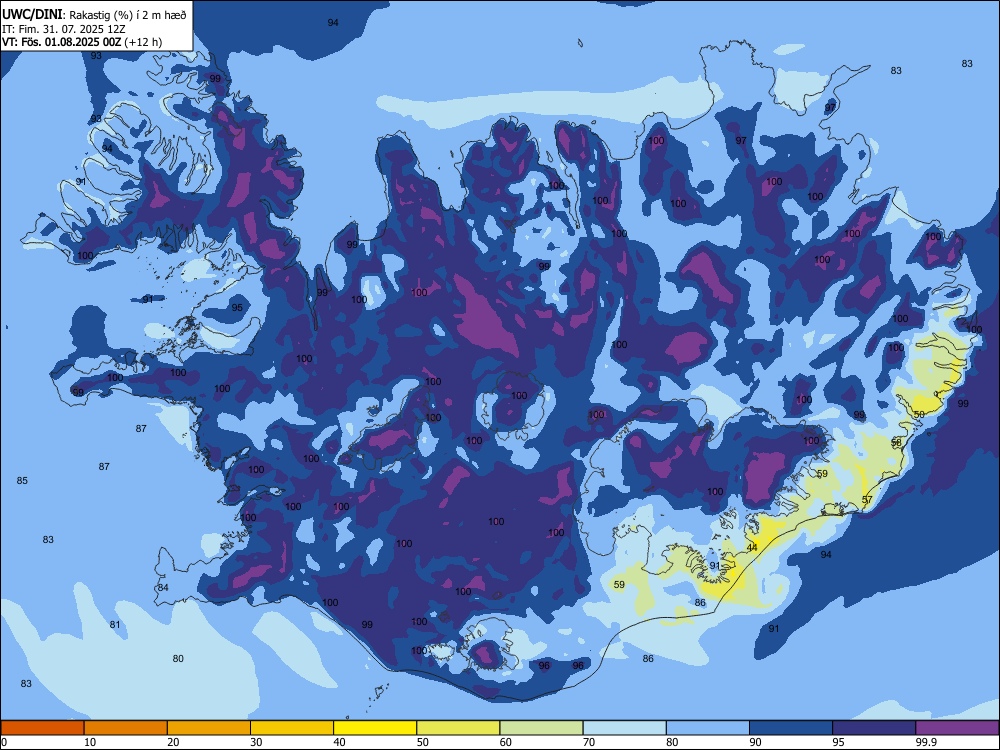Click the '30' legend scale label

pyautogui.click(x=256, y=742)
